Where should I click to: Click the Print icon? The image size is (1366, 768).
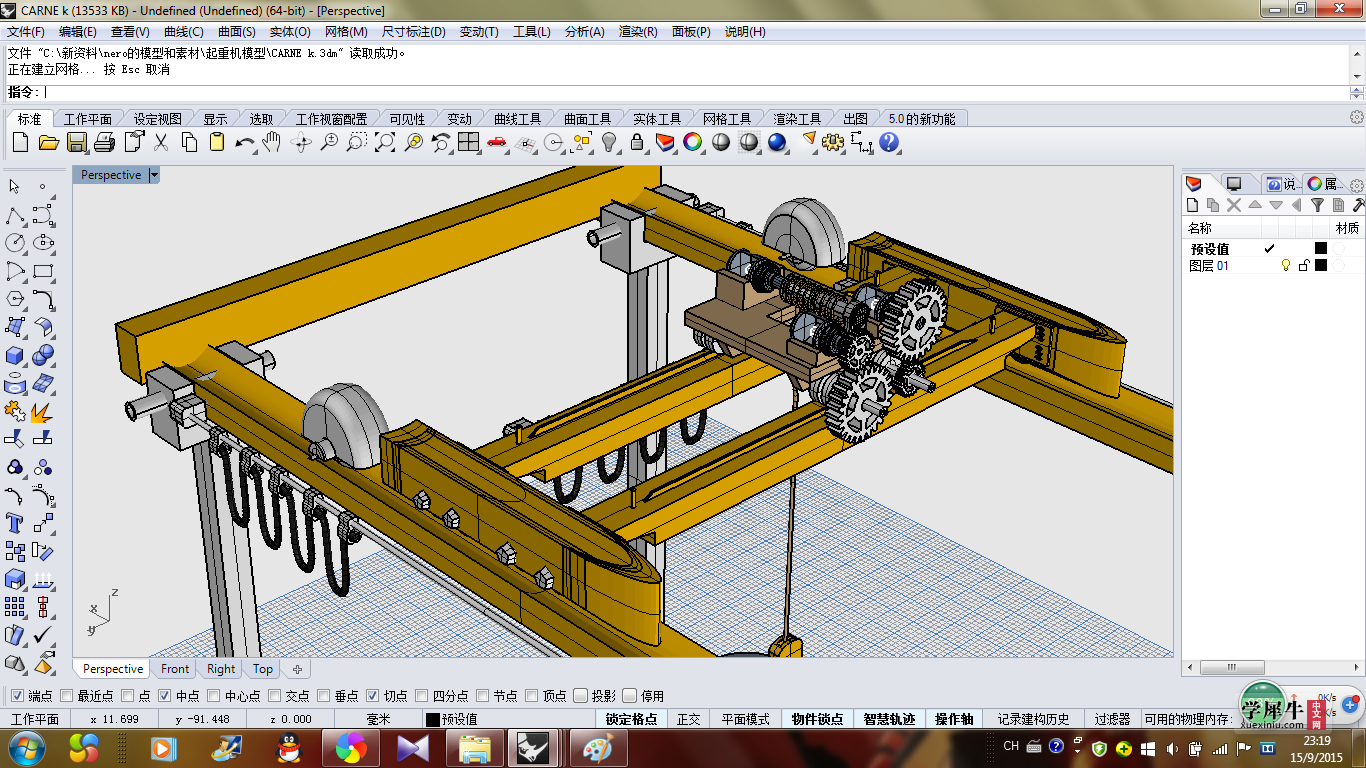[x=104, y=143]
